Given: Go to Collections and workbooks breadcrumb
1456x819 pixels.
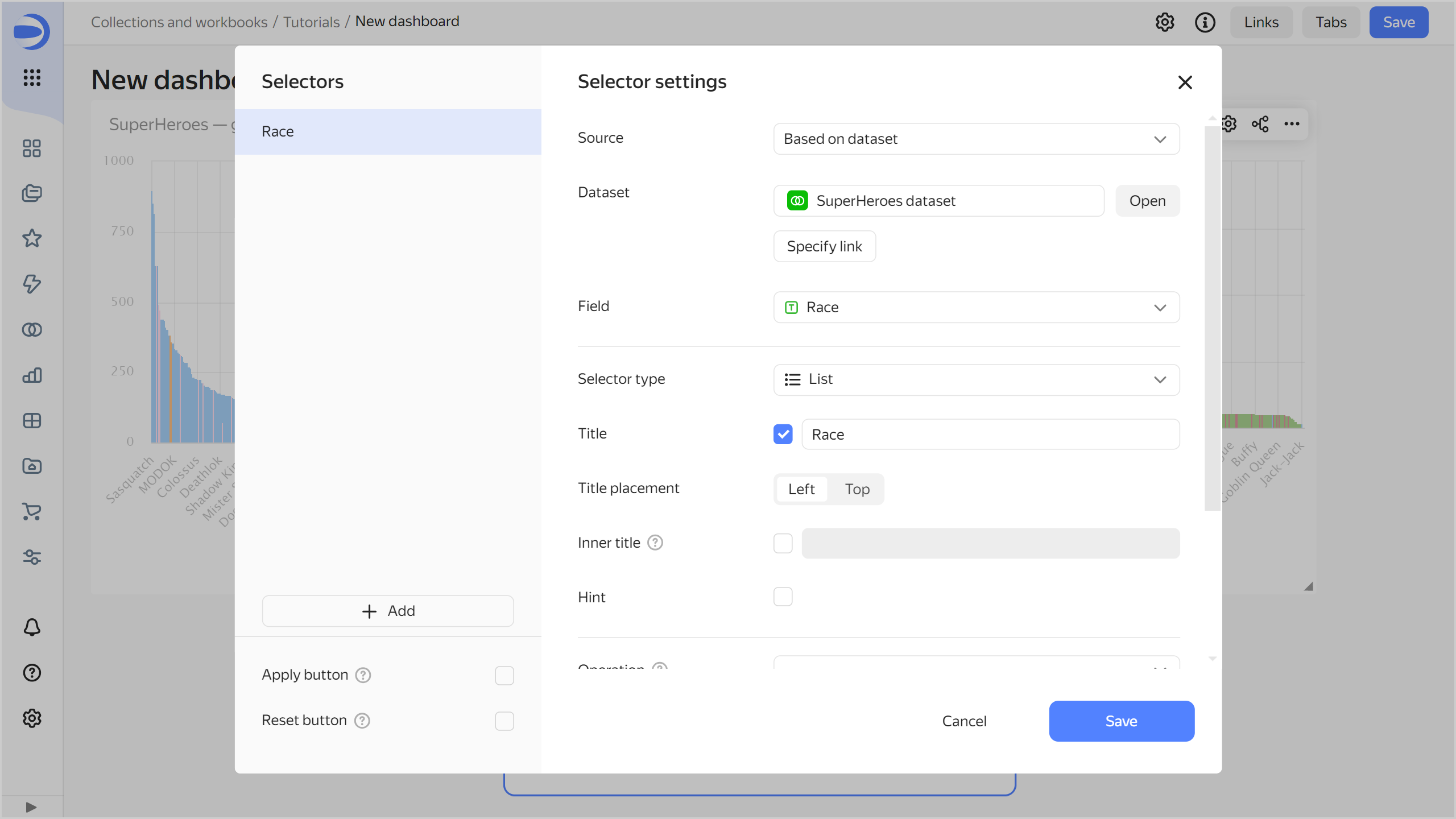Looking at the screenshot, I should click(x=179, y=22).
